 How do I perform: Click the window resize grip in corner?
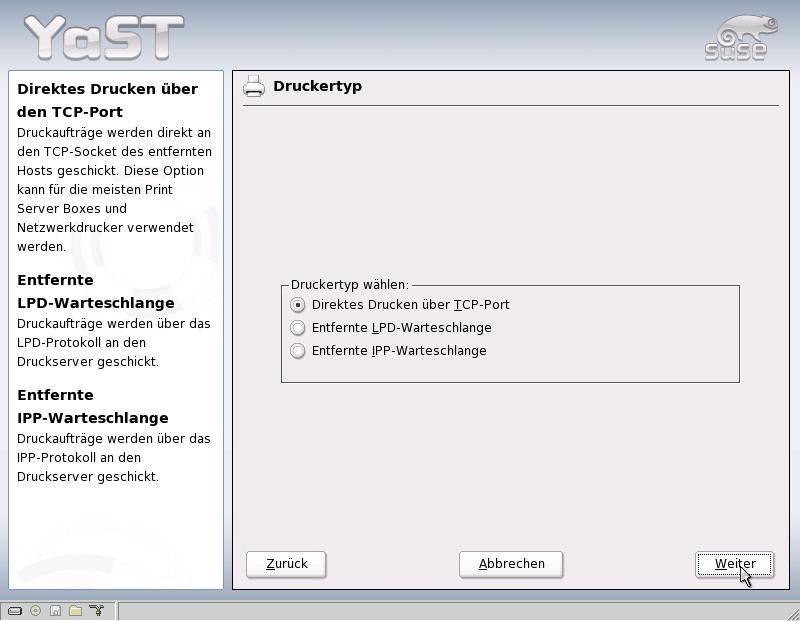[792, 613]
